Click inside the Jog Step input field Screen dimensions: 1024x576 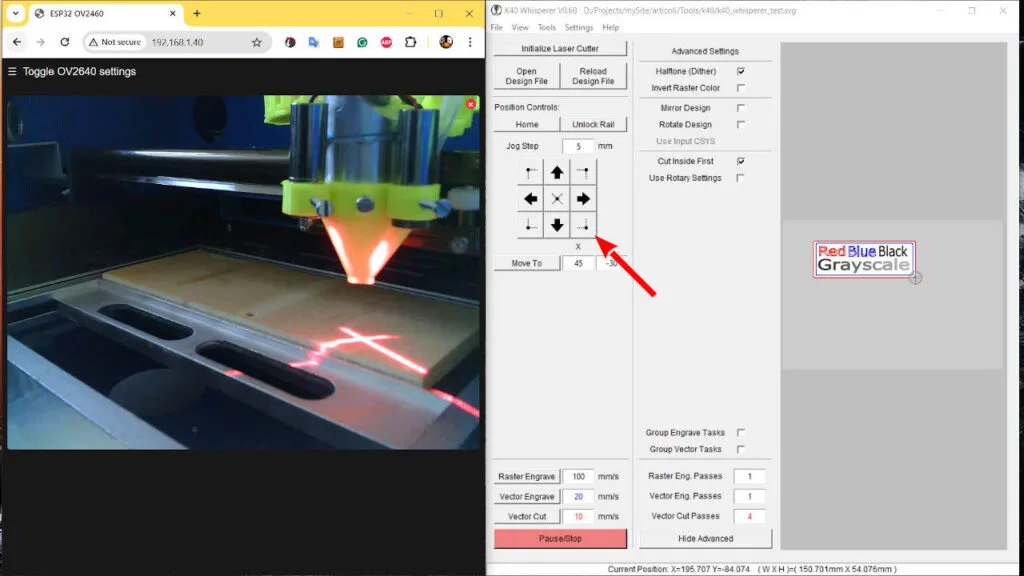(x=577, y=144)
